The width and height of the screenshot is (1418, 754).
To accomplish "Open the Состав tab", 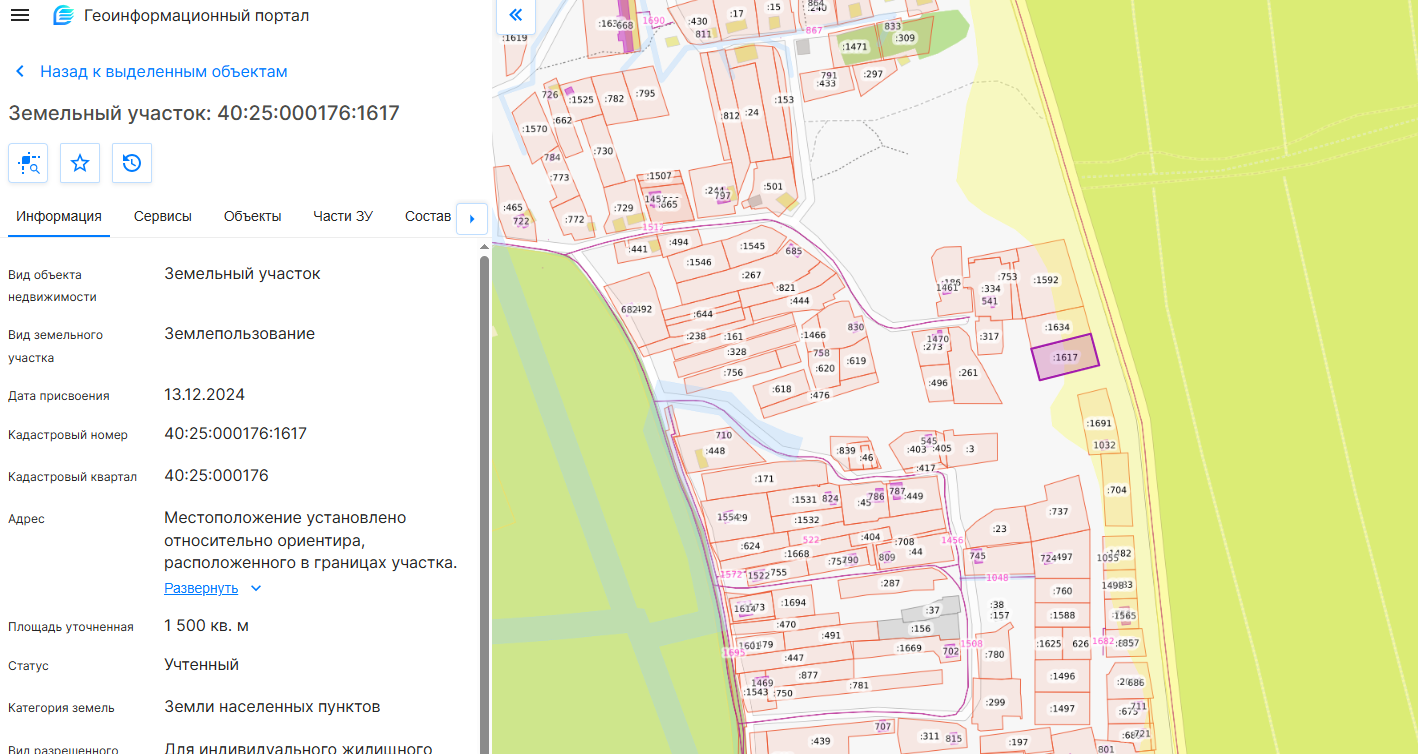I will pyautogui.click(x=428, y=216).
